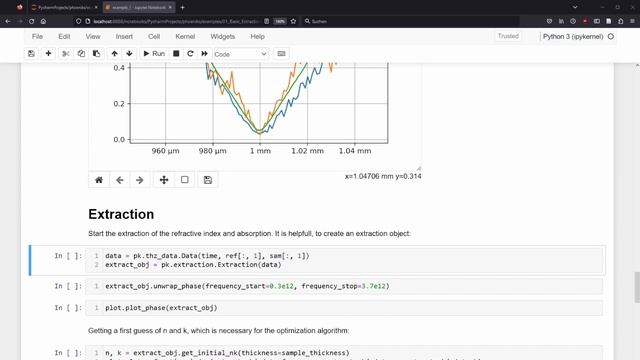Activate the plot zoom rectangle tool
This screenshot has width=640, height=360.
184,180
